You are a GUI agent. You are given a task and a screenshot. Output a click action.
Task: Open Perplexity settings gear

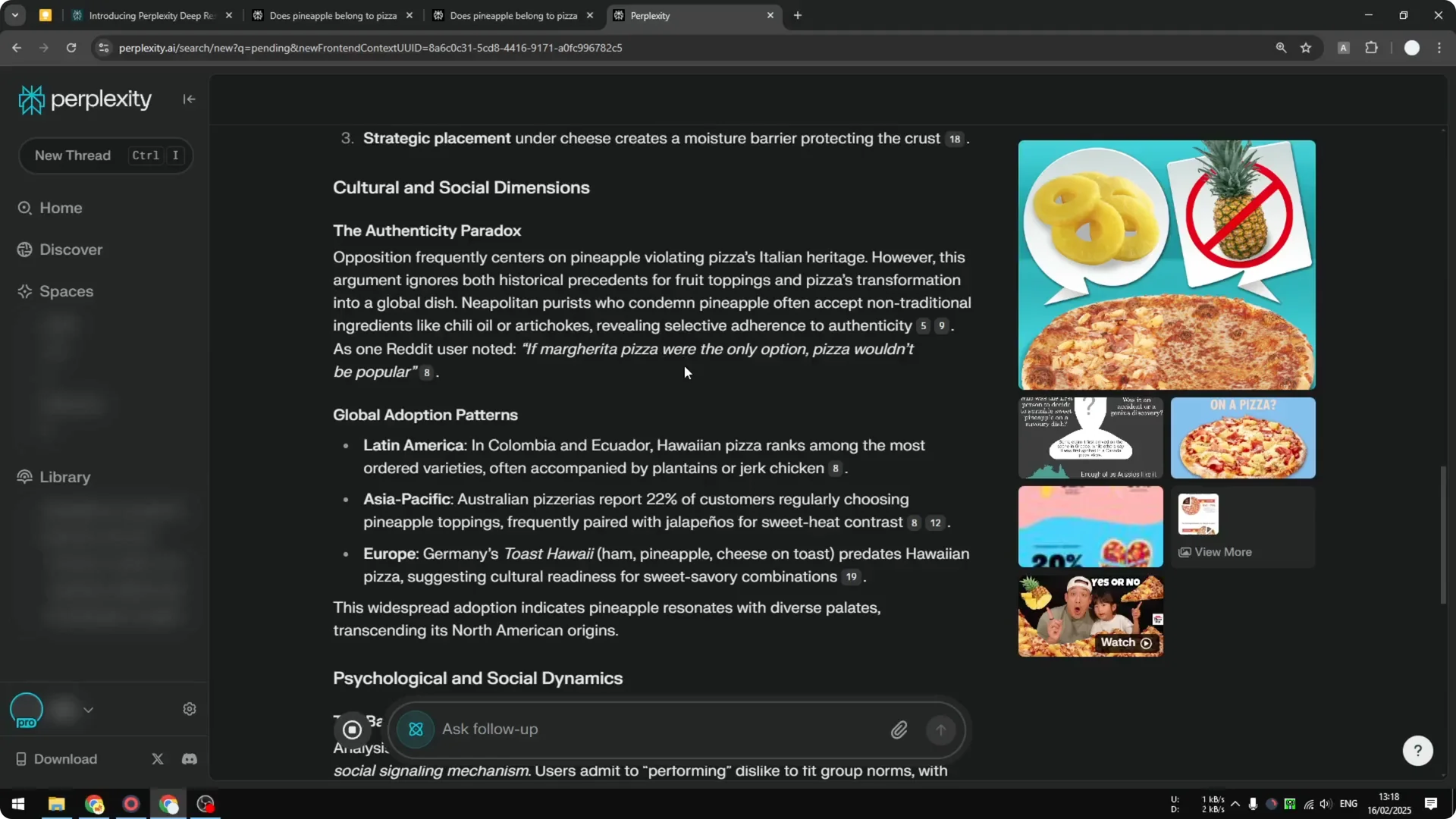[189, 708]
